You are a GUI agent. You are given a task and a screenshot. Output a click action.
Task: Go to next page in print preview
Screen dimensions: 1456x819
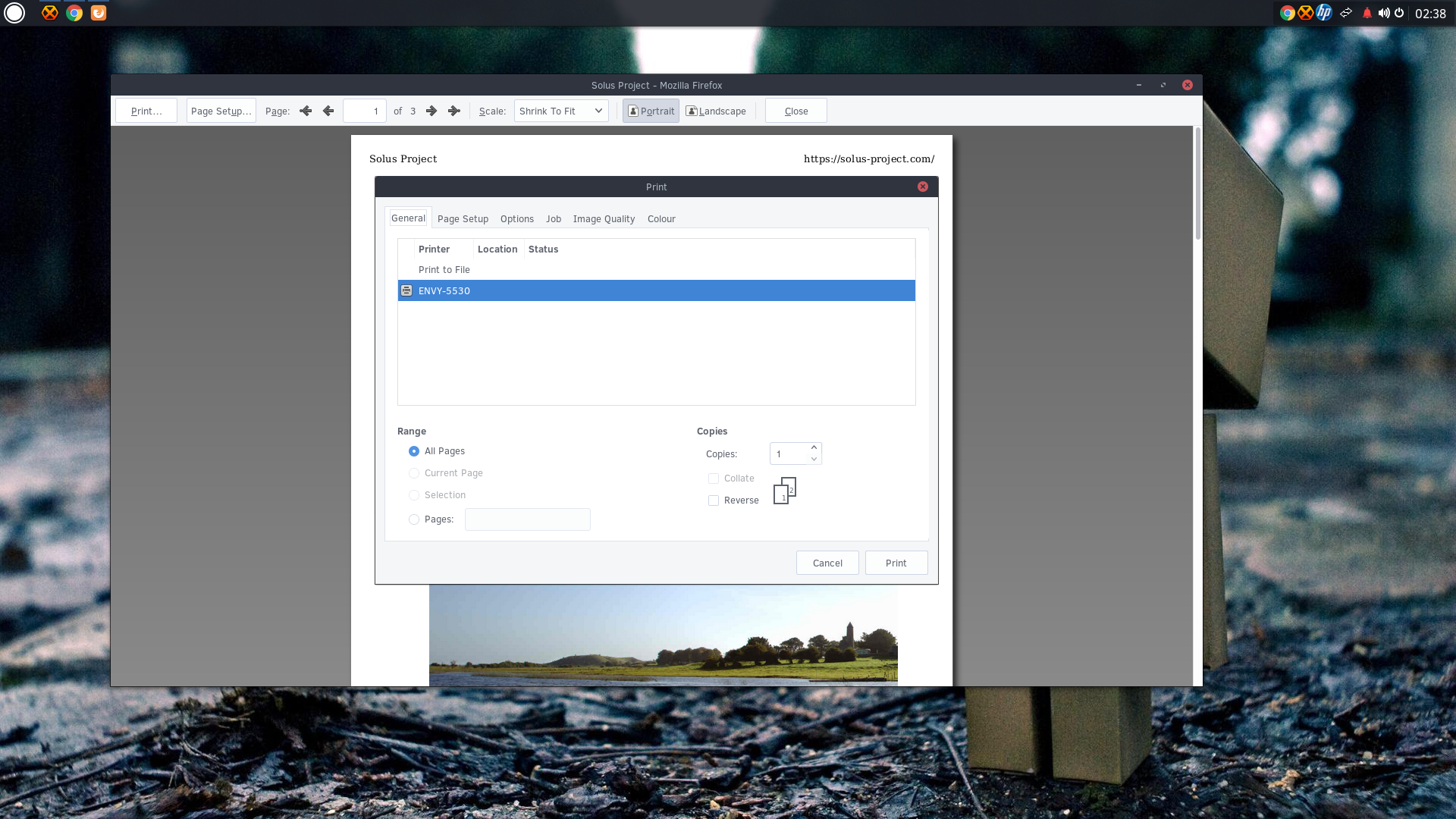click(x=431, y=111)
